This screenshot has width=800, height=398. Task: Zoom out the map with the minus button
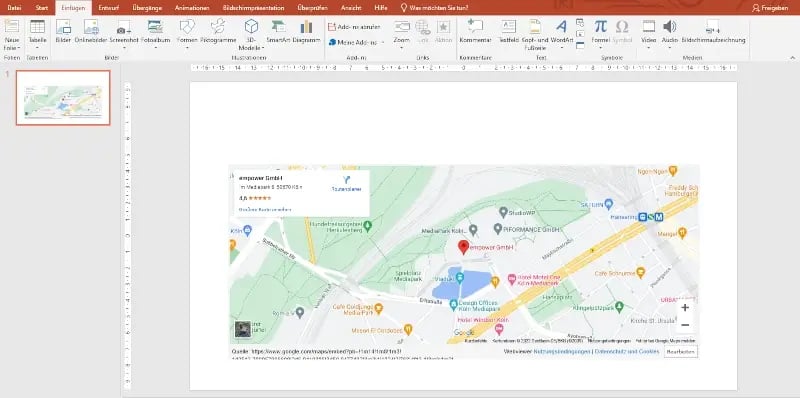(685, 325)
